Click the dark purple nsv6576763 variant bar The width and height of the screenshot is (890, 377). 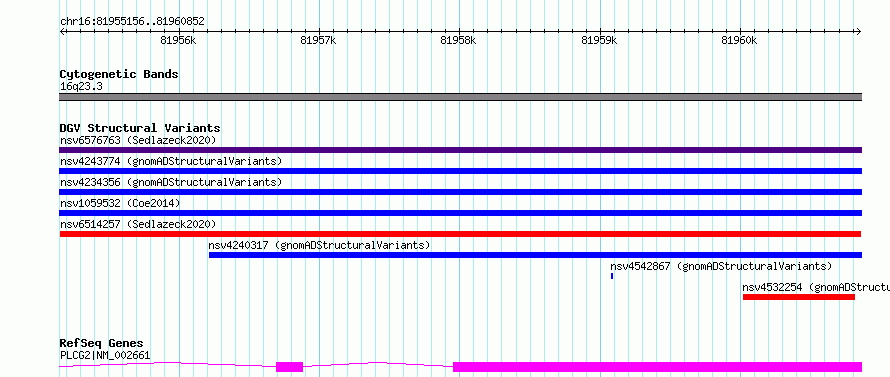pyautogui.click(x=461, y=150)
